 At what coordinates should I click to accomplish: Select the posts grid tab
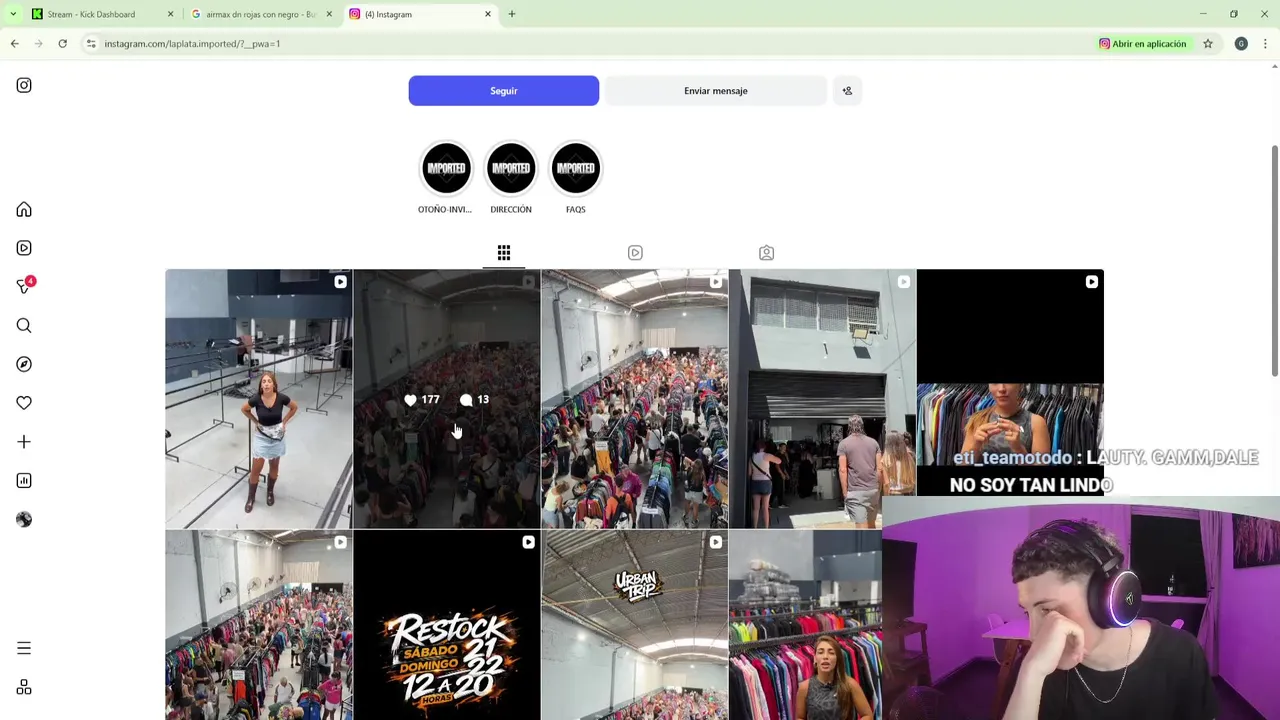click(x=504, y=253)
